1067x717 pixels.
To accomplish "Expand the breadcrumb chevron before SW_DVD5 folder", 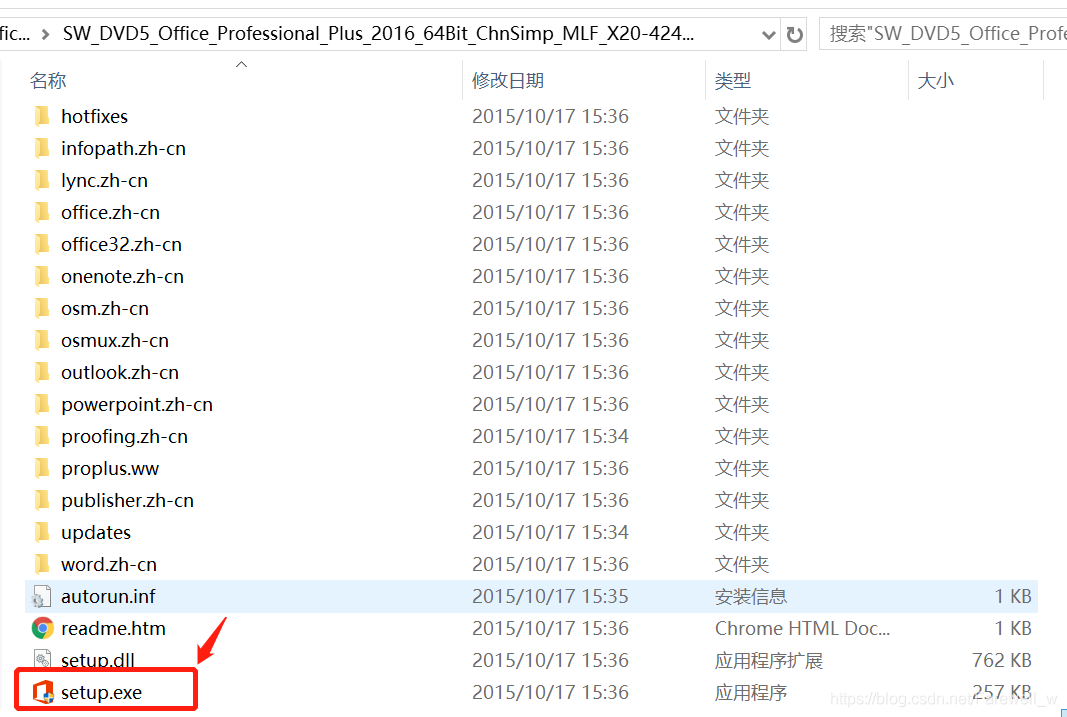I will pyautogui.click(x=46, y=34).
